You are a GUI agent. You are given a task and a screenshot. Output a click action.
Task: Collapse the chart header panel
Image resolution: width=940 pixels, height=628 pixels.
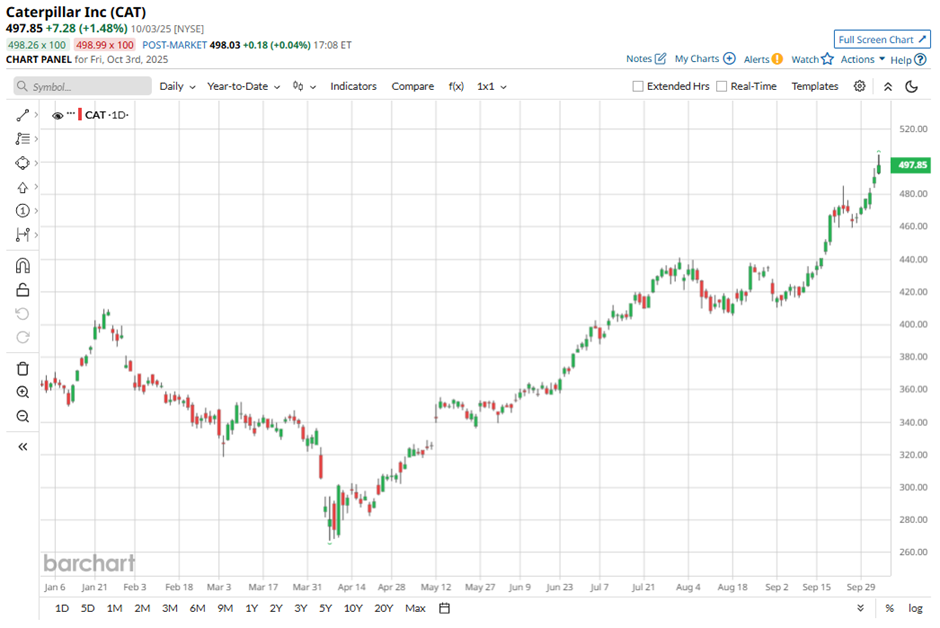tap(888, 87)
